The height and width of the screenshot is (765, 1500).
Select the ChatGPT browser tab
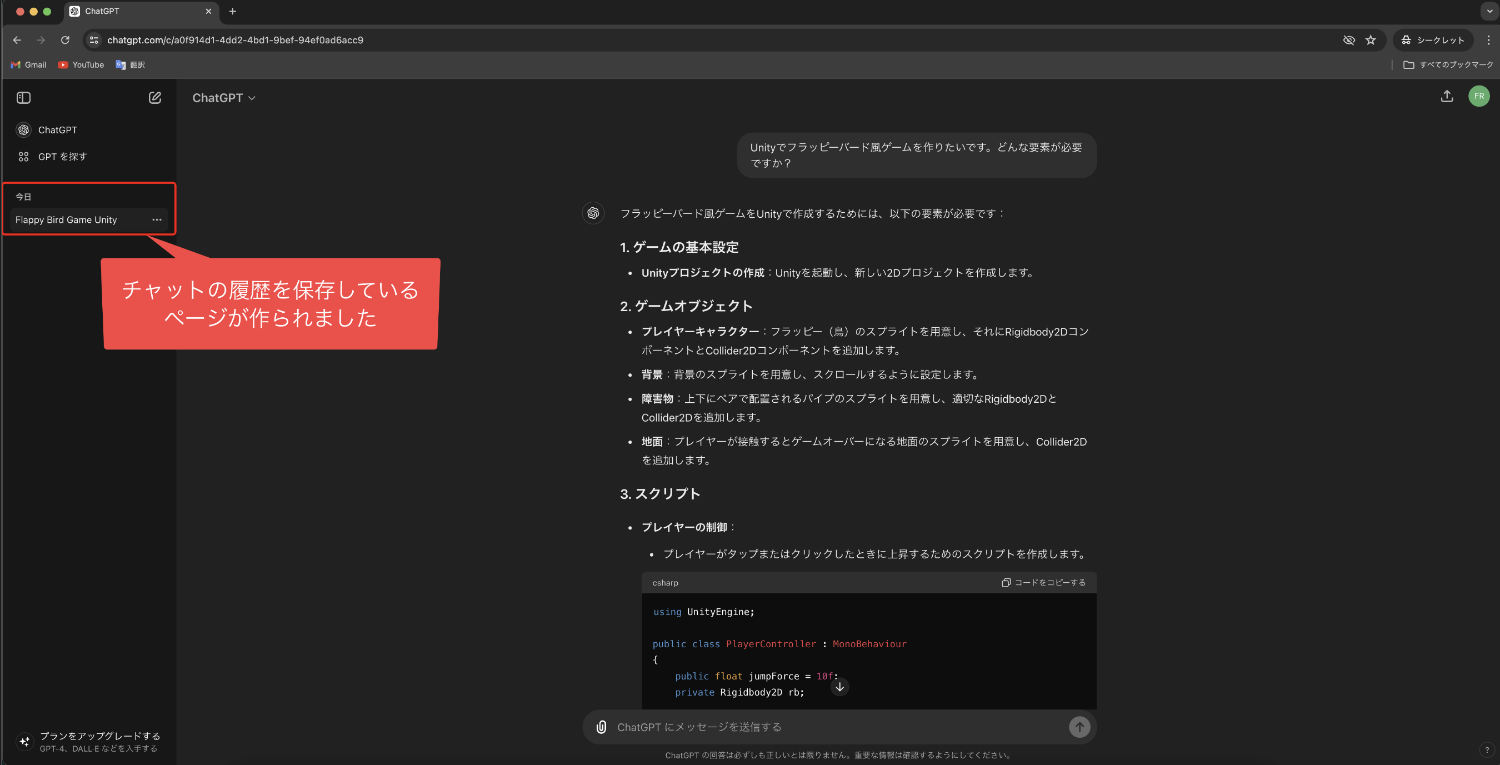140,11
